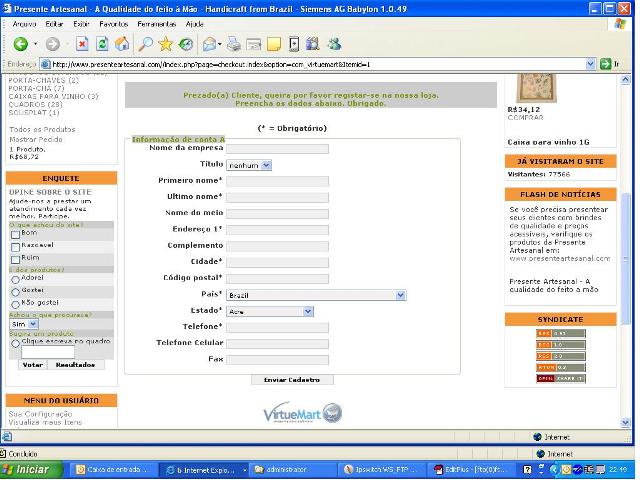This screenshot has width=640, height=480.
Task: Stop page loading with the red X icon
Action: 82,44
